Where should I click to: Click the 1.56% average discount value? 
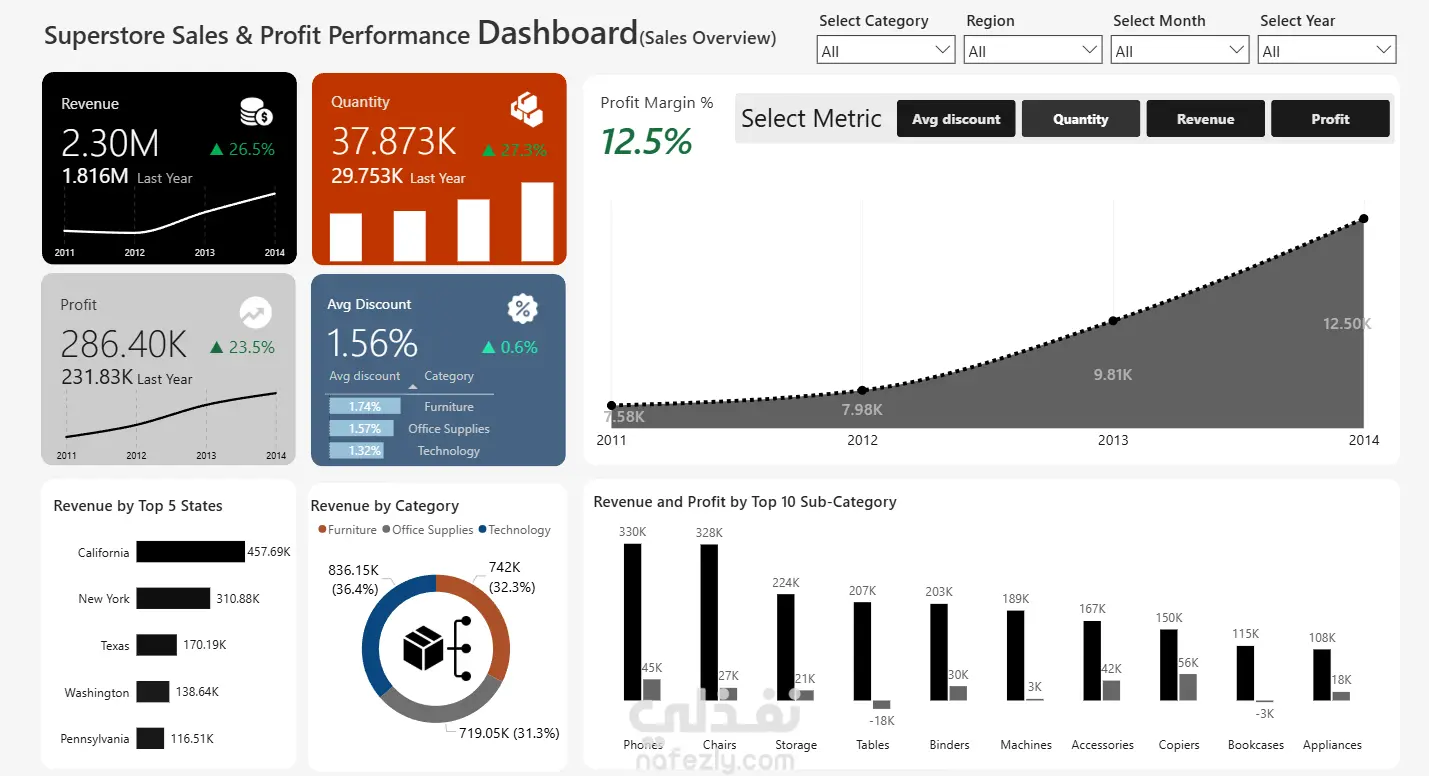tap(372, 344)
